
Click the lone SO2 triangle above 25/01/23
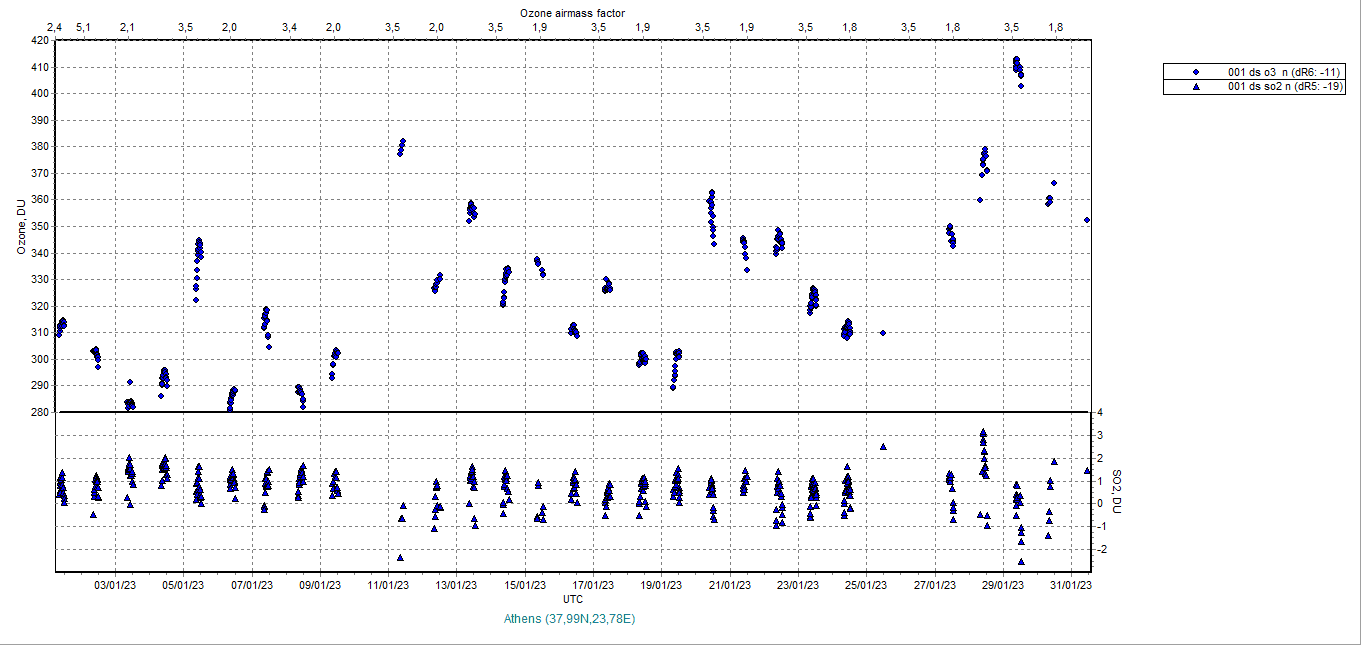tap(883, 447)
